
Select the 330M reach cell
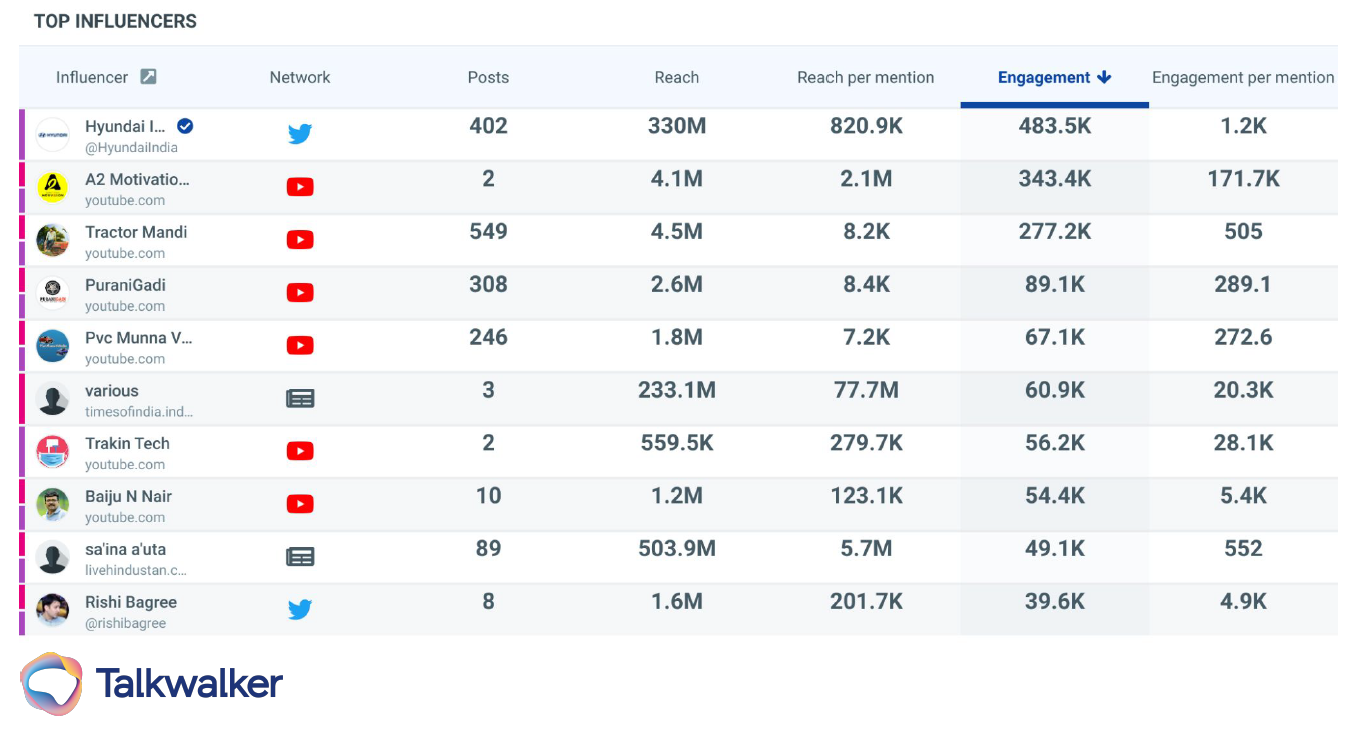[677, 126]
